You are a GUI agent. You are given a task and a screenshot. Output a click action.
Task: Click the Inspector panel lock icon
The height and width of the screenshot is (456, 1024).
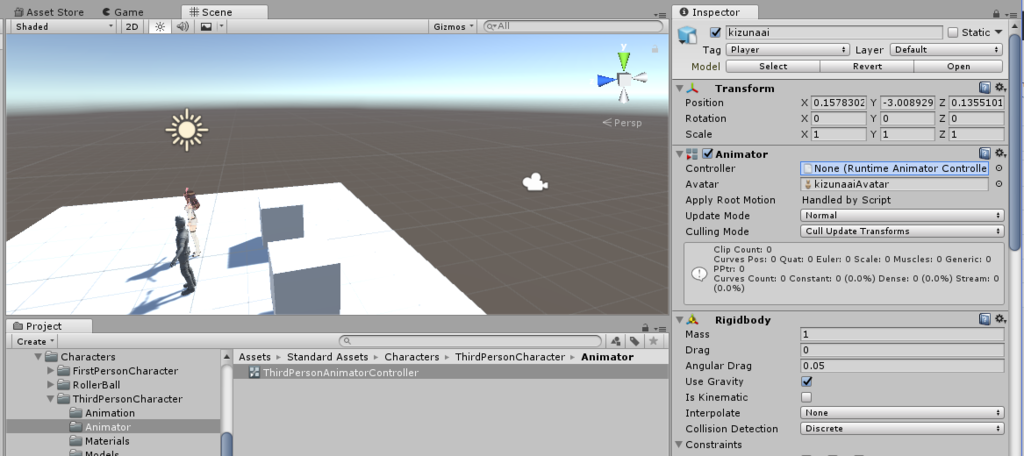(x=996, y=13)
